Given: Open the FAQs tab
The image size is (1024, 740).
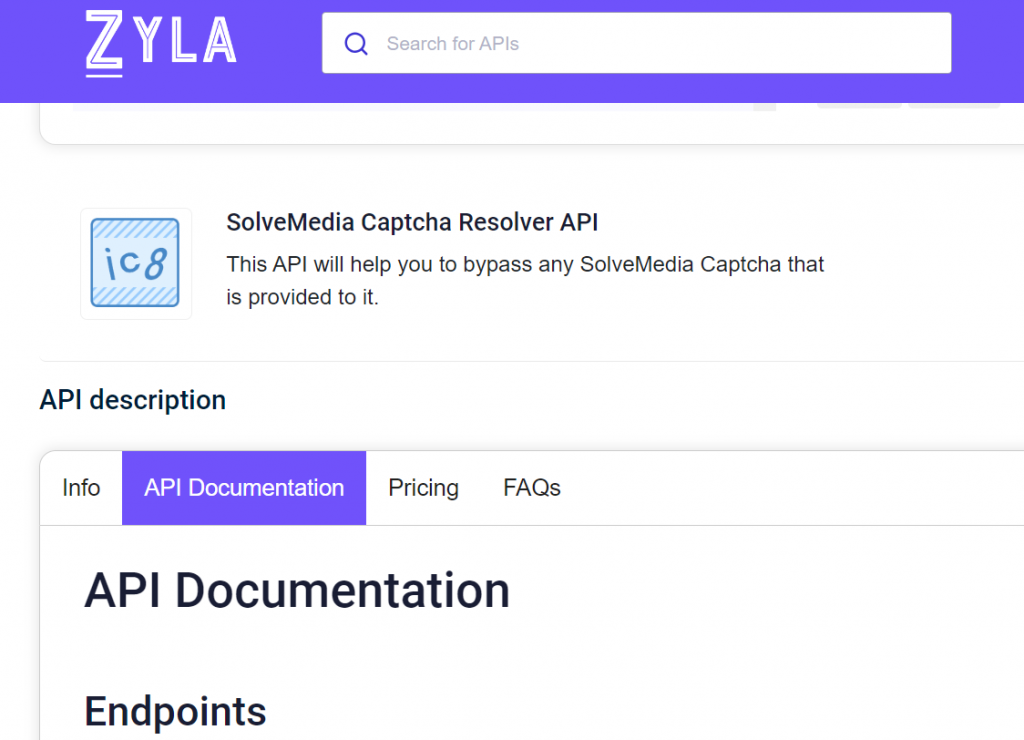Looking at the screenshot, I should point(532,488).
